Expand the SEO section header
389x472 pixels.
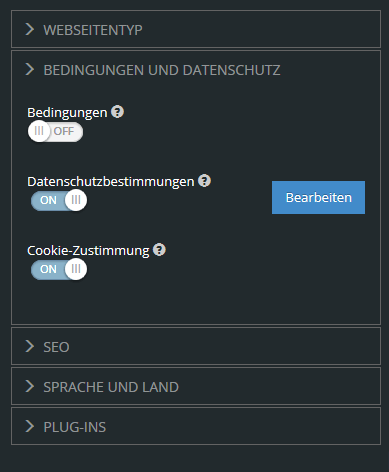(196, 346)
